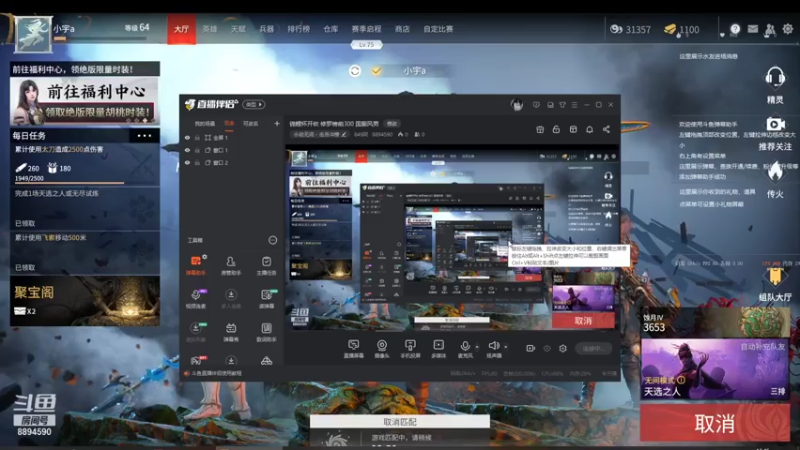Toggle visibility eye of 全屏 1 source
The image size is (800, 450).
pyautogui.click(x=187, y=138)
